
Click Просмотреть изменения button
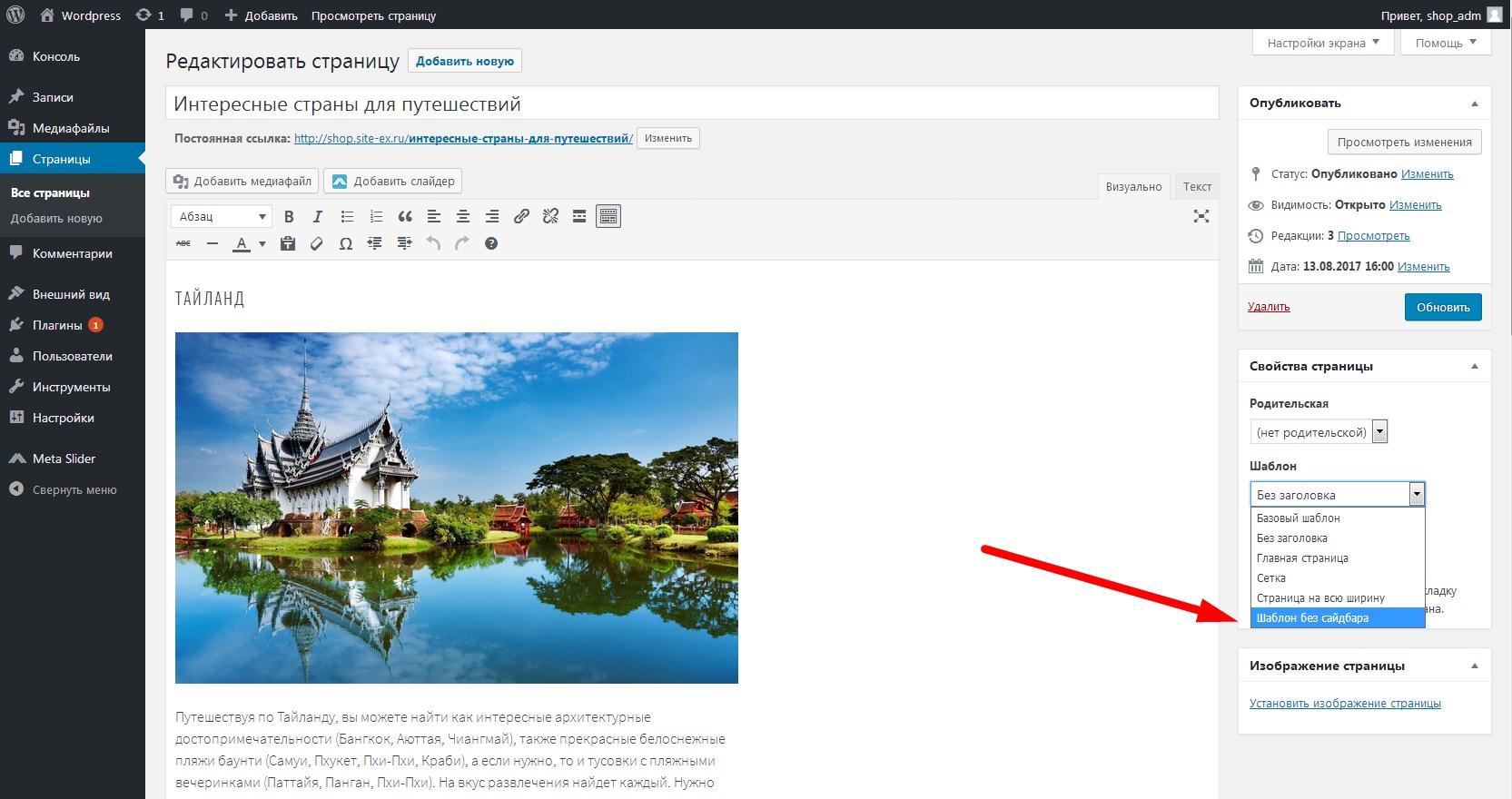1404,142
